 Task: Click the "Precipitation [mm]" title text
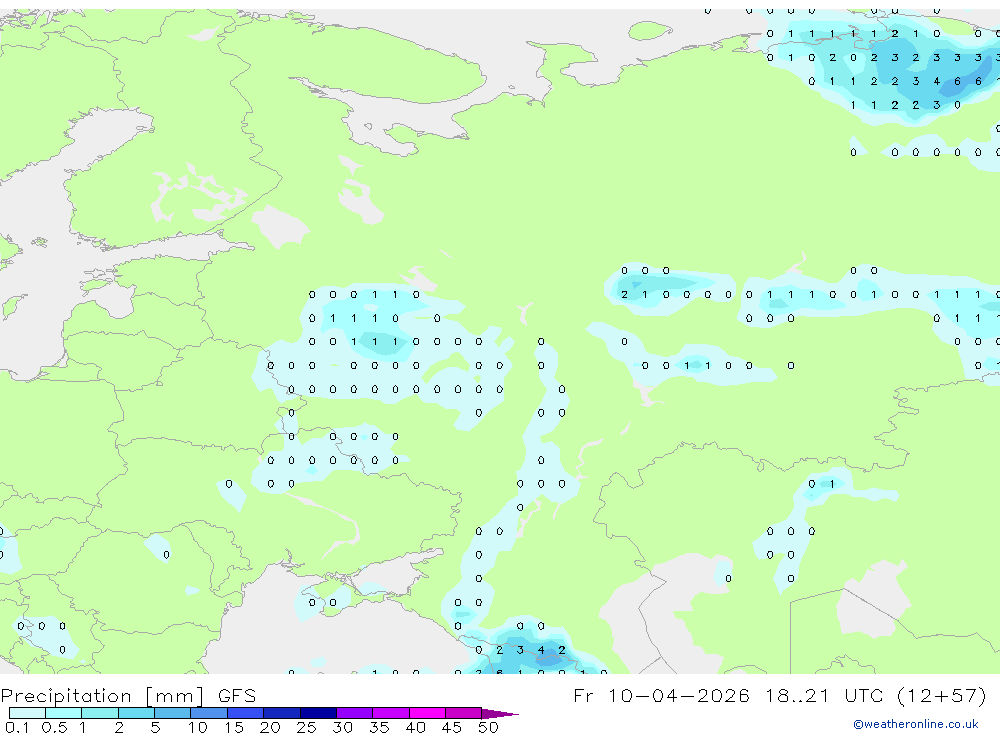[102, 696]
